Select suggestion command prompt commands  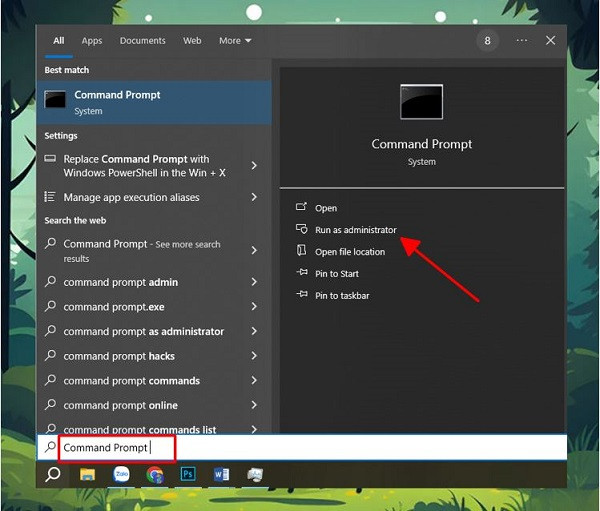tap(132, 381)
